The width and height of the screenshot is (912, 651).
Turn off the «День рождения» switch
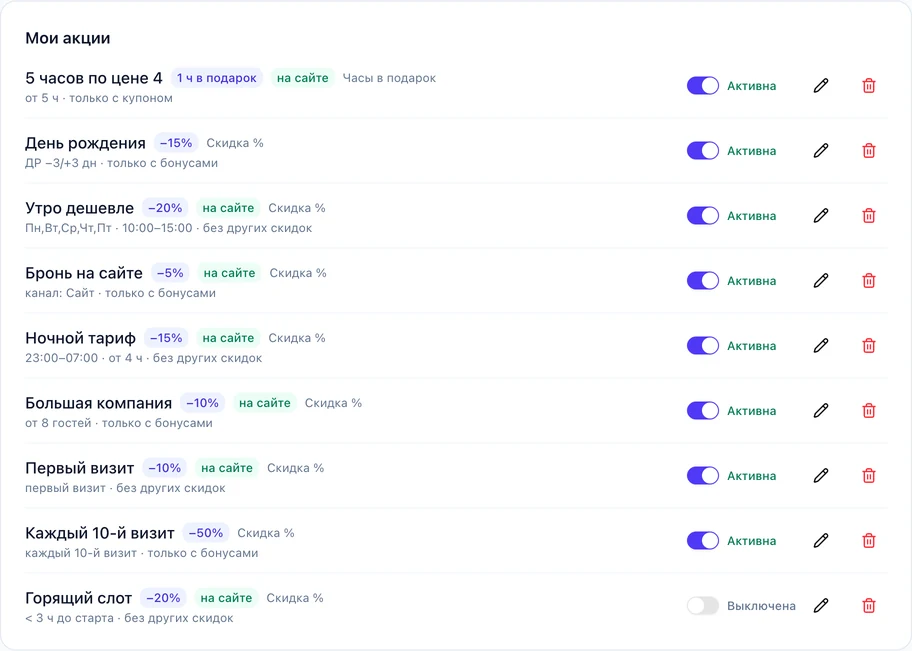703,151
